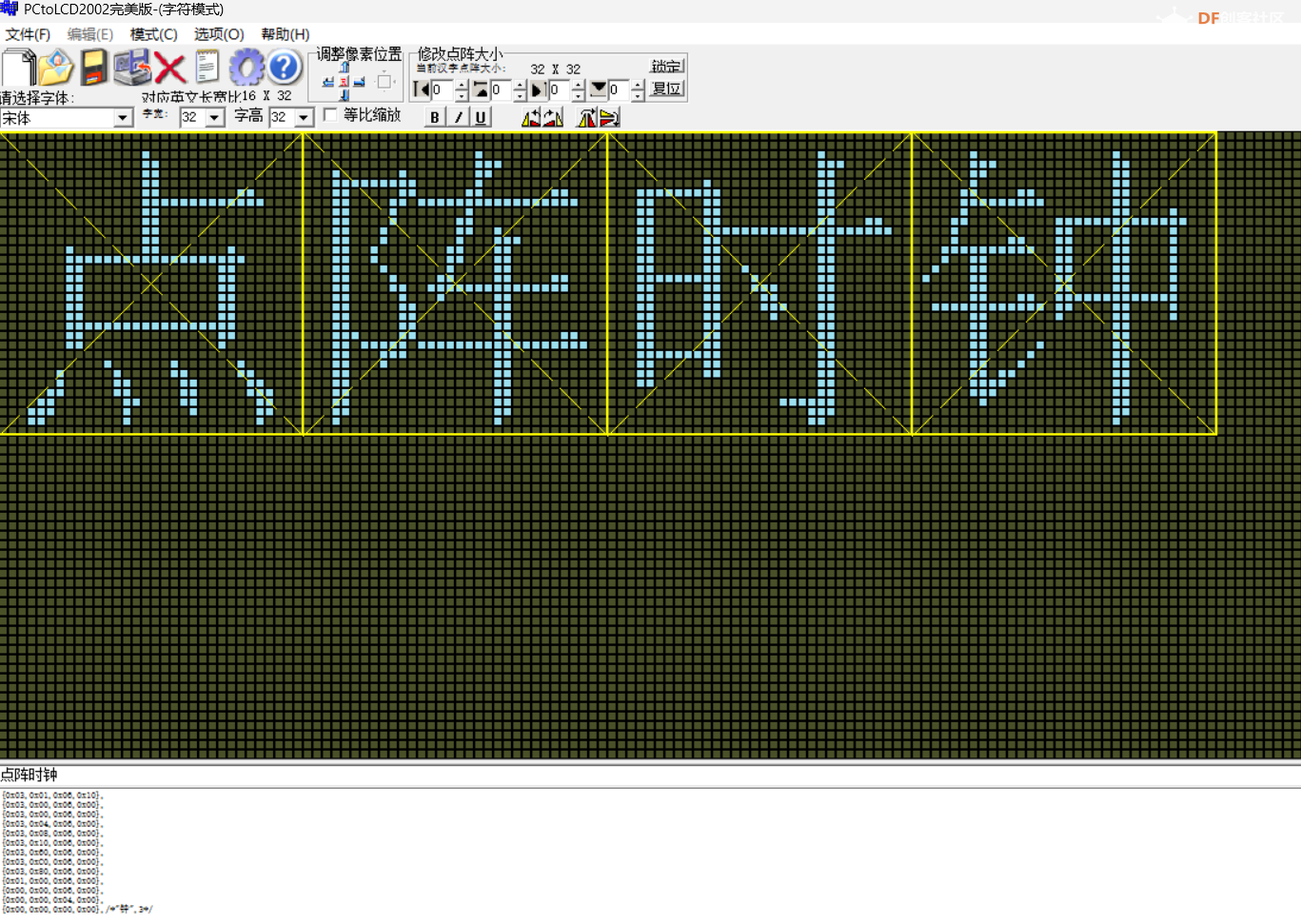Open help with the blue question mark icon
The height and width of the screenshot is (924, 1301).
pyautogui.click(x=284, y=68)
